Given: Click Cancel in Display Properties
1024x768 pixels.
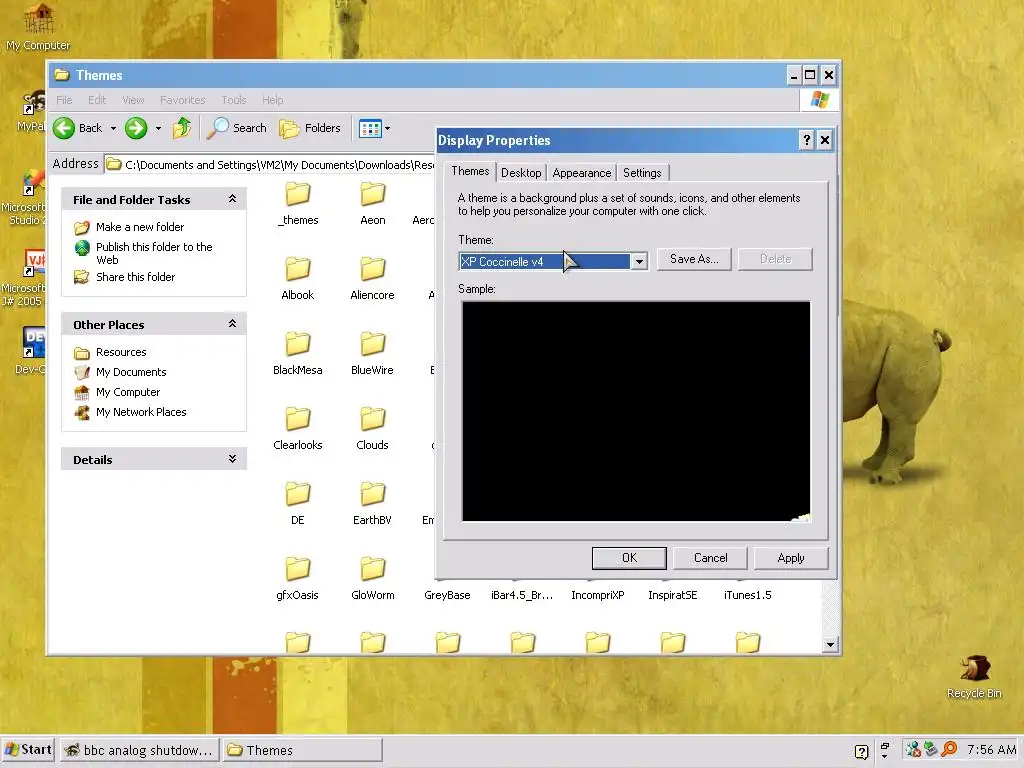Looking at the screenshot, I should [x=710, y=558].
